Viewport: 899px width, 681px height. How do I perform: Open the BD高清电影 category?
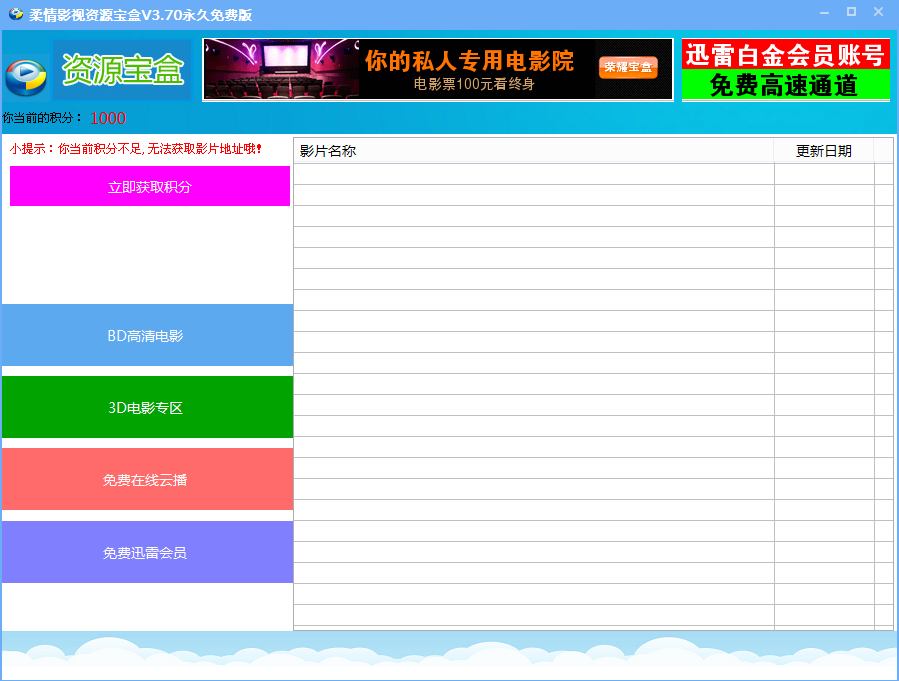point(146,335)
